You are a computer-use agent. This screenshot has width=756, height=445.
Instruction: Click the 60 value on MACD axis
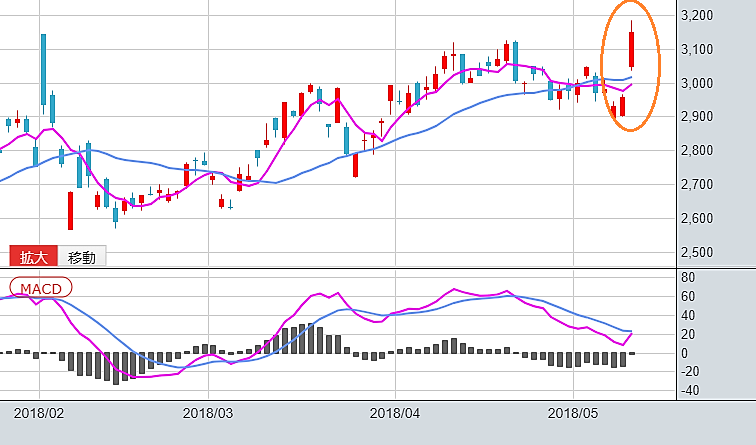point(688,296)
